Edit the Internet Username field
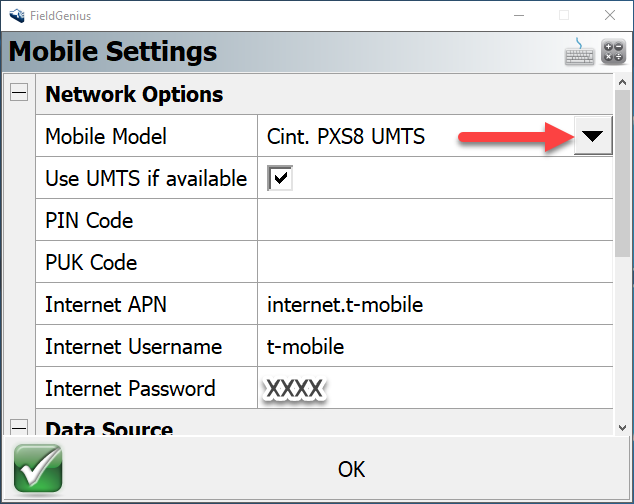 click(434, 347)
